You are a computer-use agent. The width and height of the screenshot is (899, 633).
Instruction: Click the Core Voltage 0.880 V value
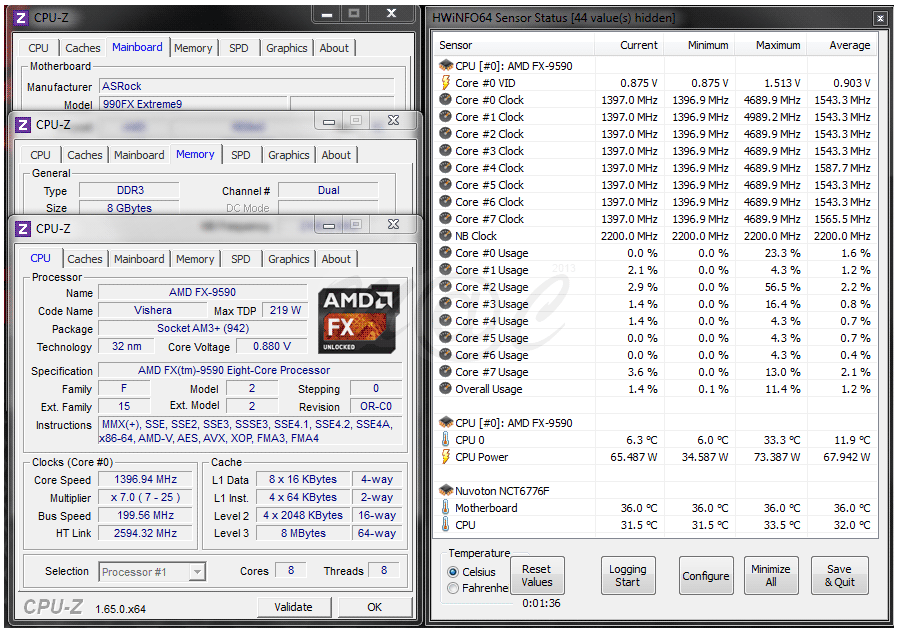tap(271, 346)
